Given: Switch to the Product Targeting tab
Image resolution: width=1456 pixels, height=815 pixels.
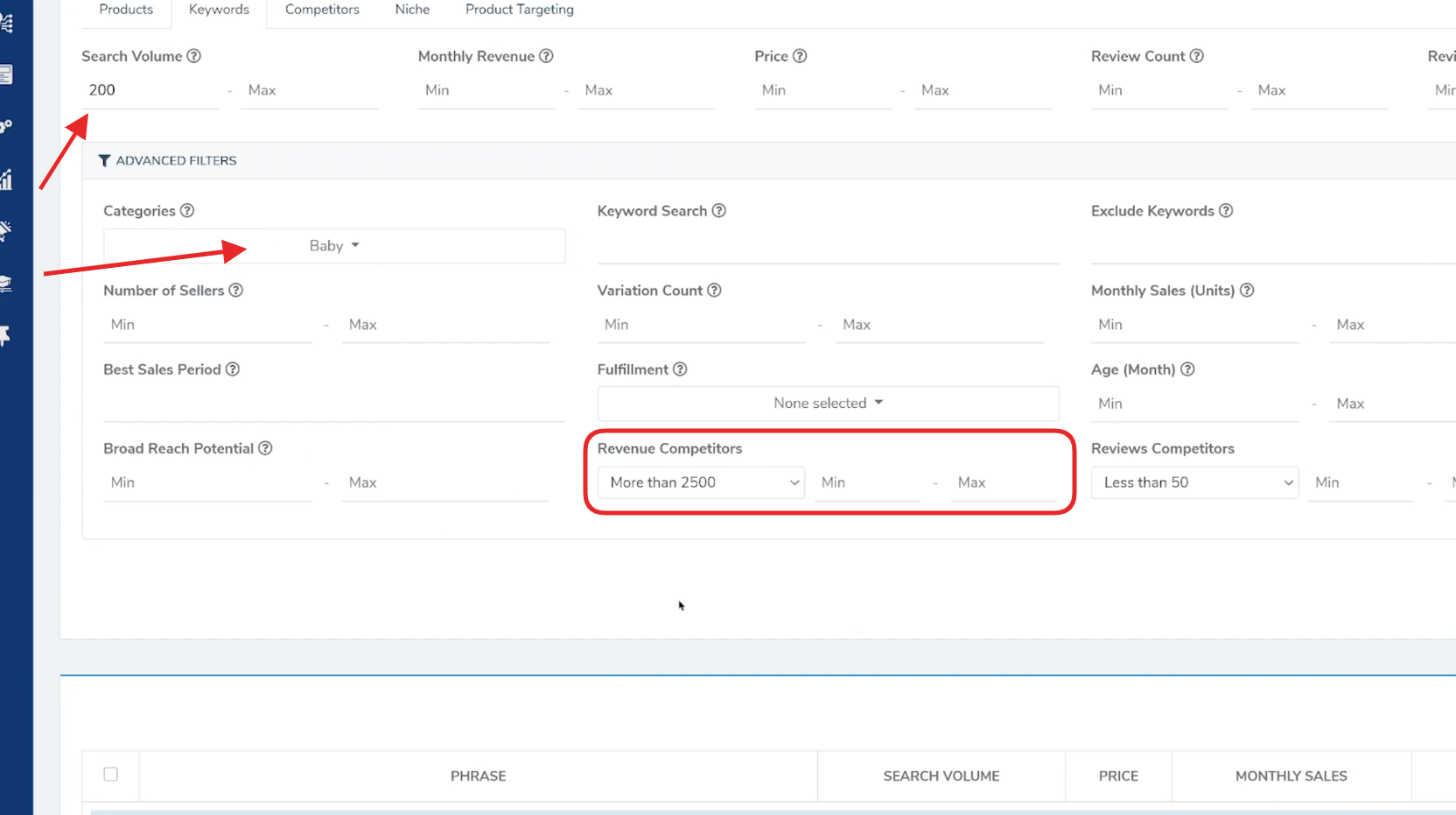Looking at the screenshot, I should (x=520, y=10).
